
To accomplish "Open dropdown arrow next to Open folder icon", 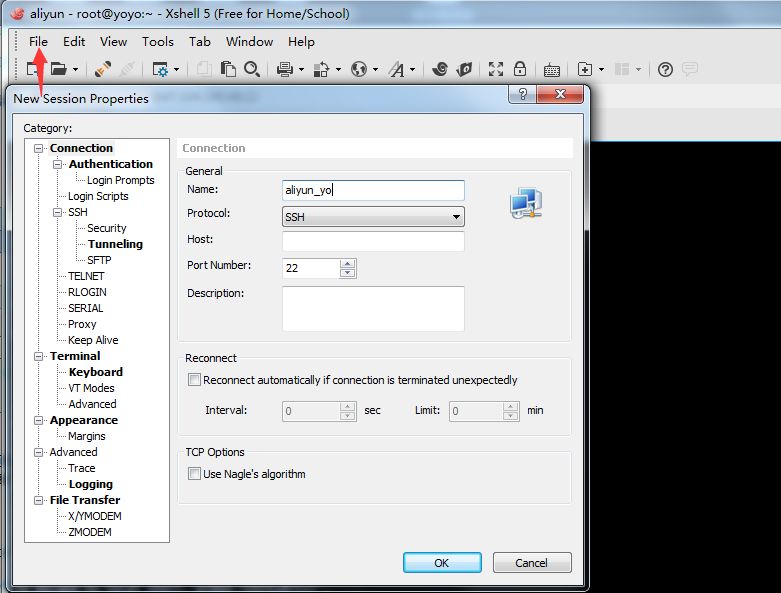I will (76, 70).
